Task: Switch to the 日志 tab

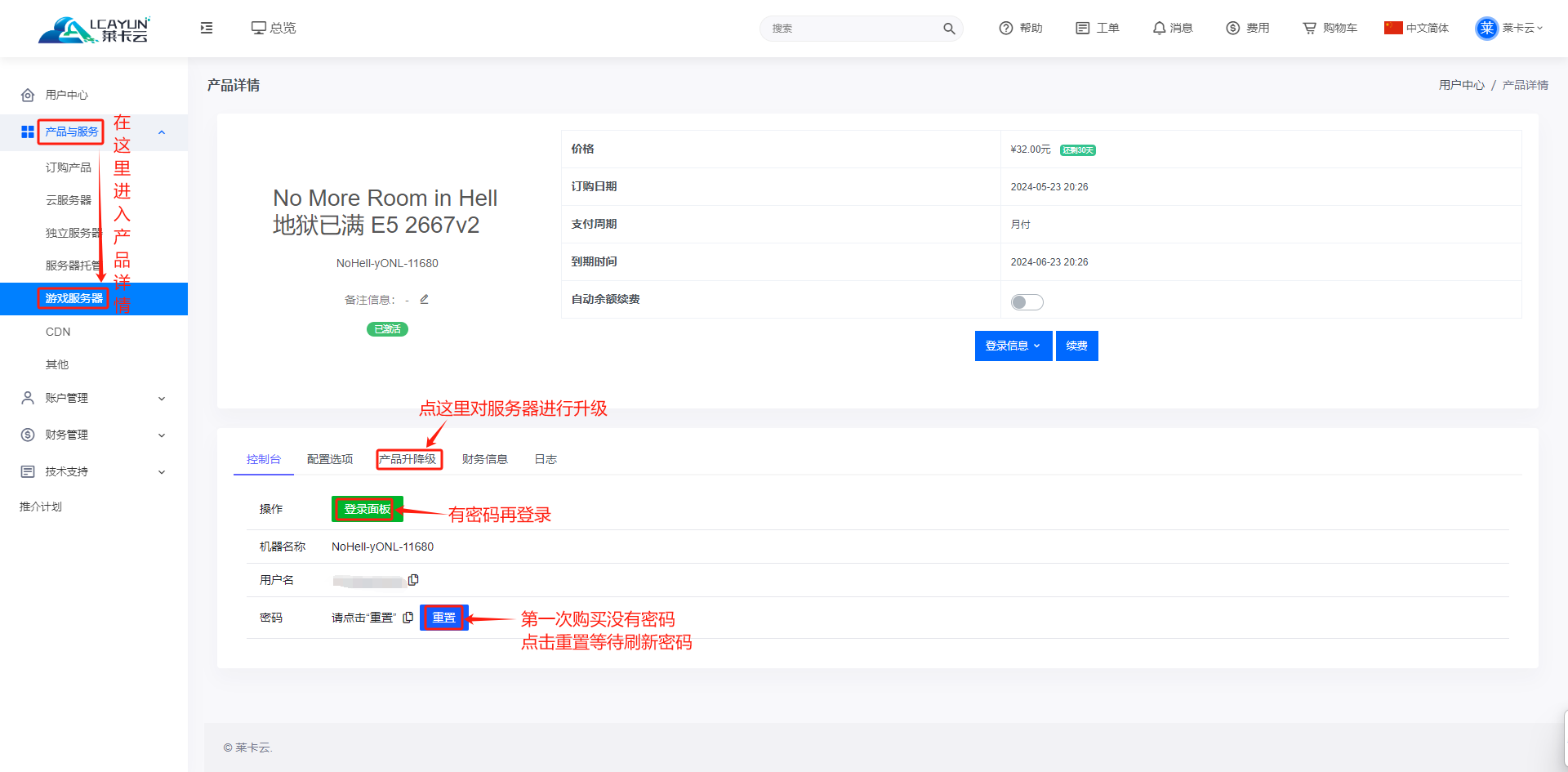Action: [546, 459]
